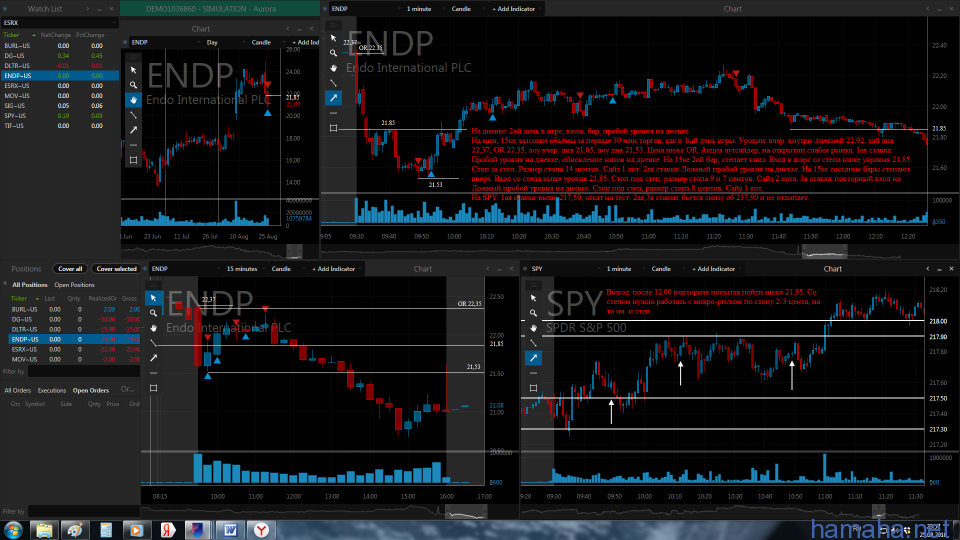Viewport: 960px width, 540px height.
Task: Toggle link dot of Watch List panel
Action: (x=5, y=9)
